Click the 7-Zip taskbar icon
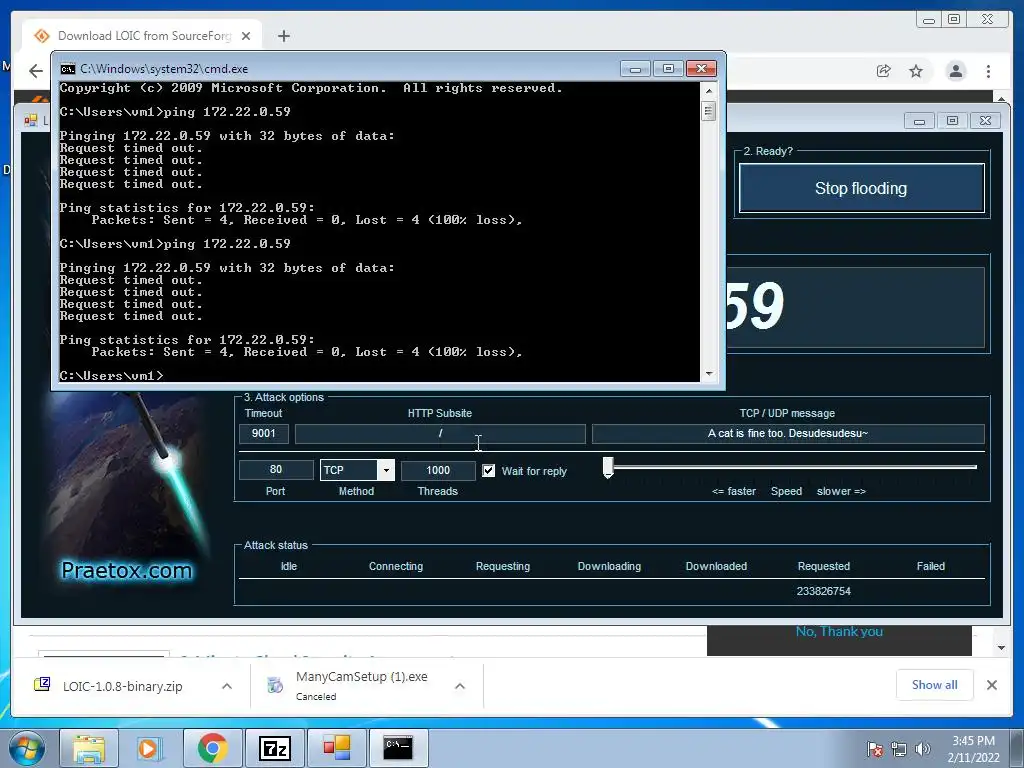 274,748
